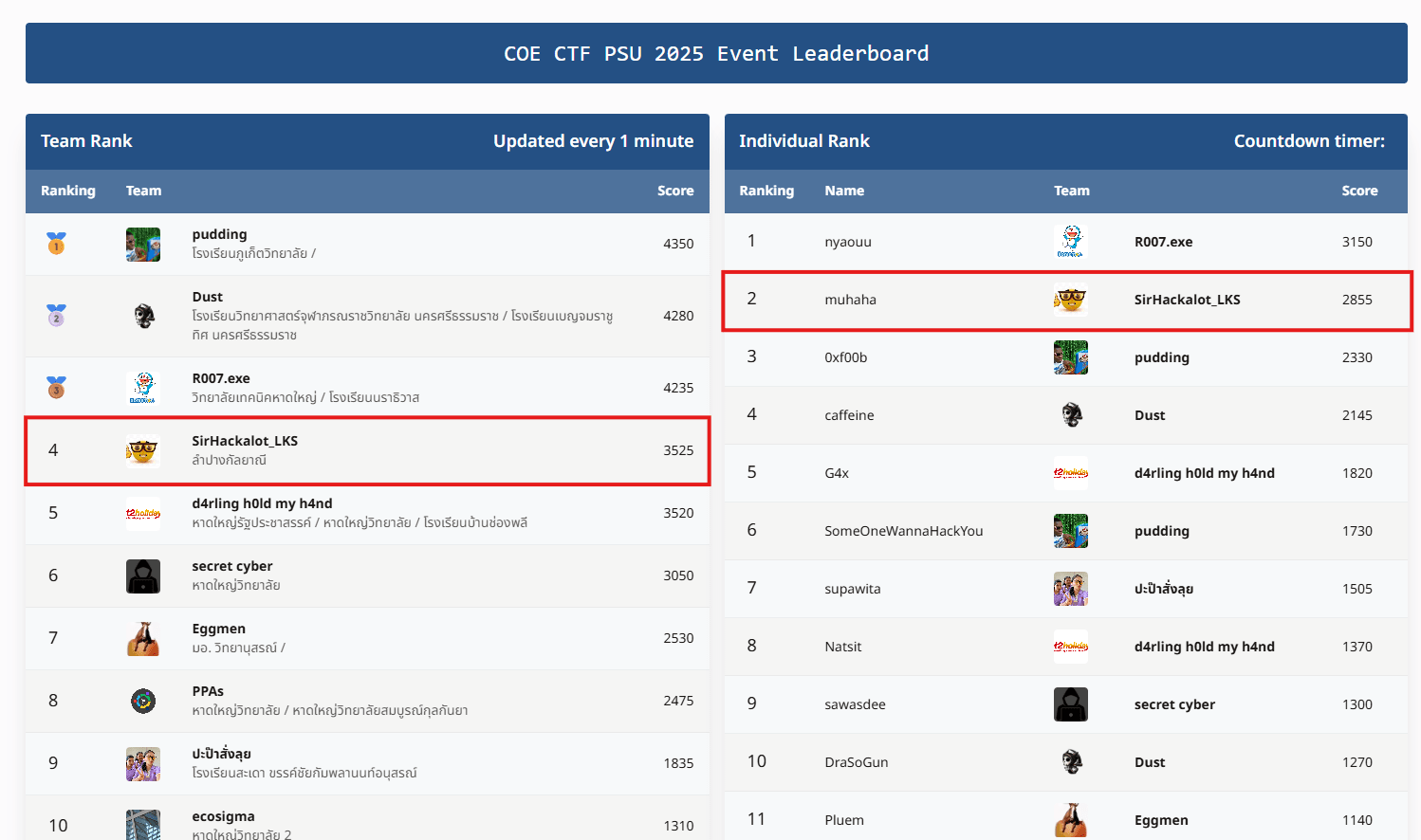This screenshot has width=1421, height=840.
Task: Click the pudding team avatar icon
Action: (x=143, y=244)
